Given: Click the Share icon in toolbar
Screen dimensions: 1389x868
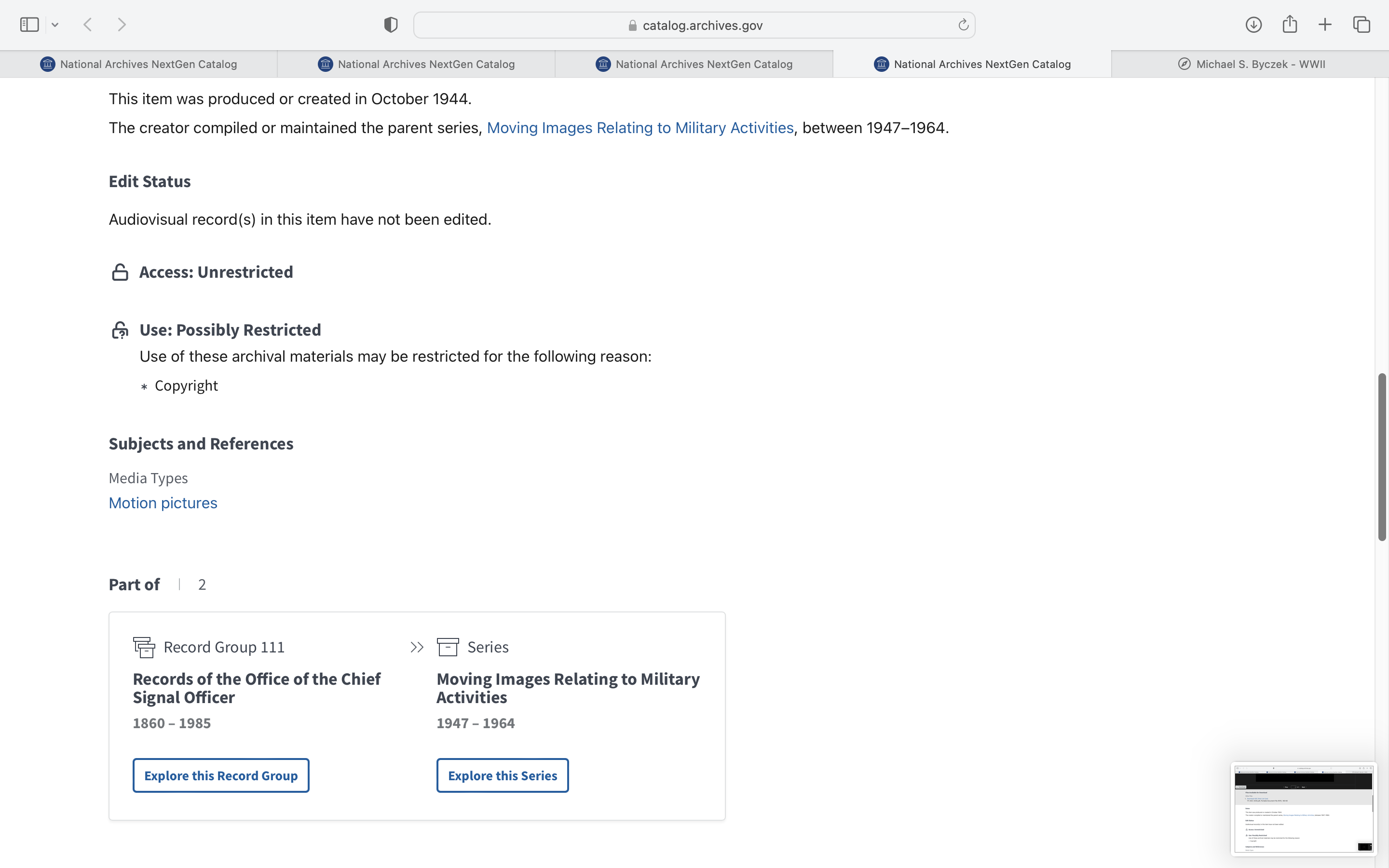Looking at the screenshot, I should [1290, 25].
